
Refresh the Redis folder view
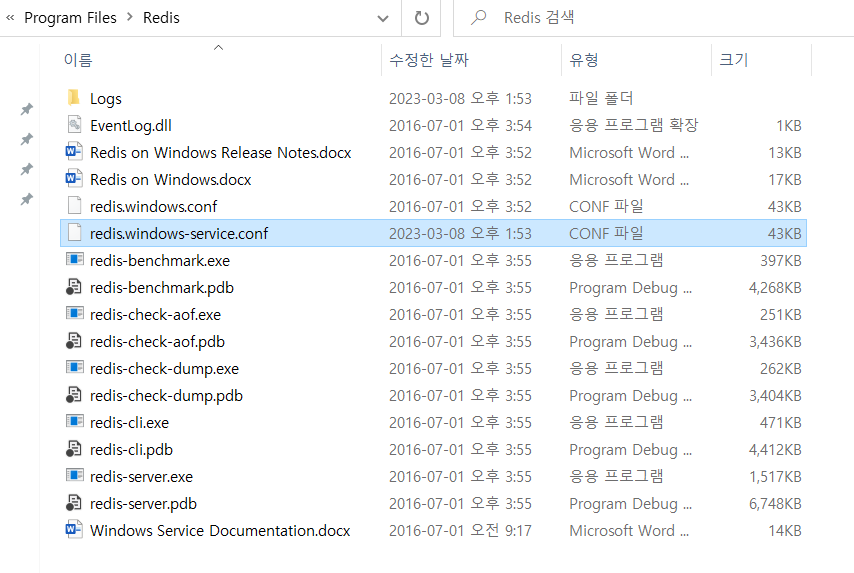point(422,18)
